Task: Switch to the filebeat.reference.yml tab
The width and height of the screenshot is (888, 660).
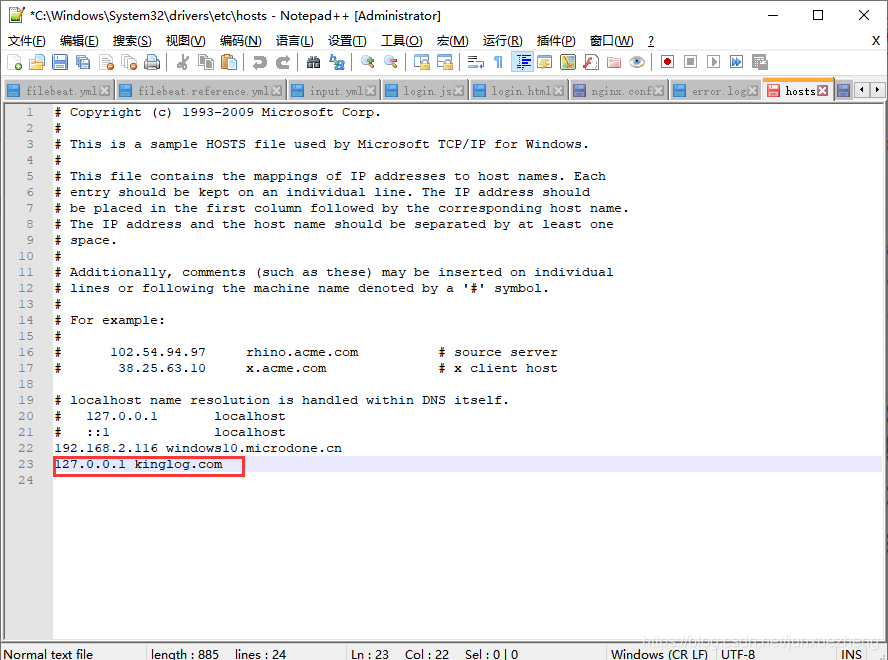Action: [x=201, y=91]
